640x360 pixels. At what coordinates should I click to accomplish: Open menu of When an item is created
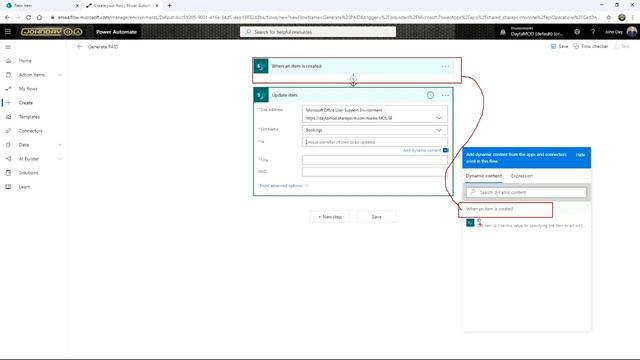pyautogui.click(x=445, y=66)
